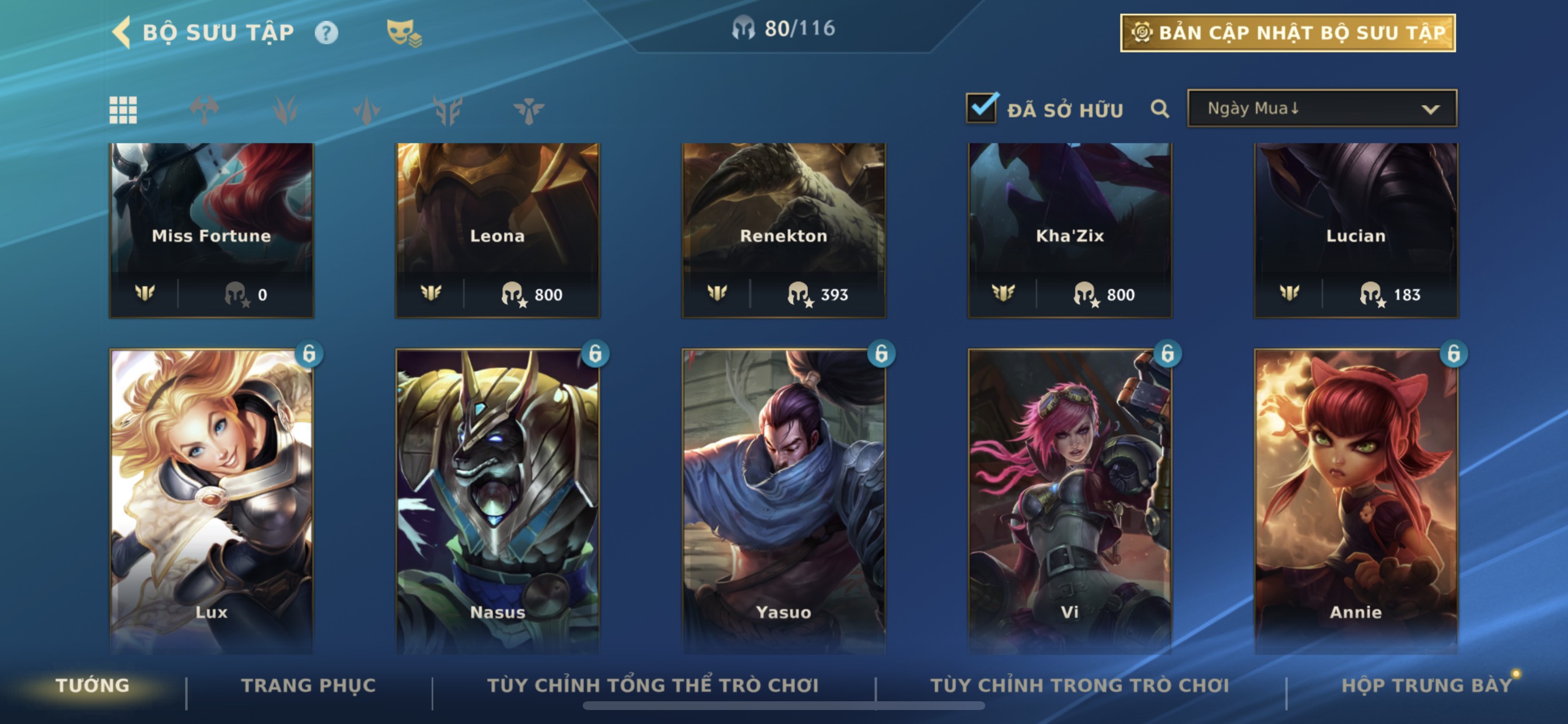This screenshot has height=724, width=1568.
Task: Filter by the second role icon after grid
Action: click(x=285, y=110)
